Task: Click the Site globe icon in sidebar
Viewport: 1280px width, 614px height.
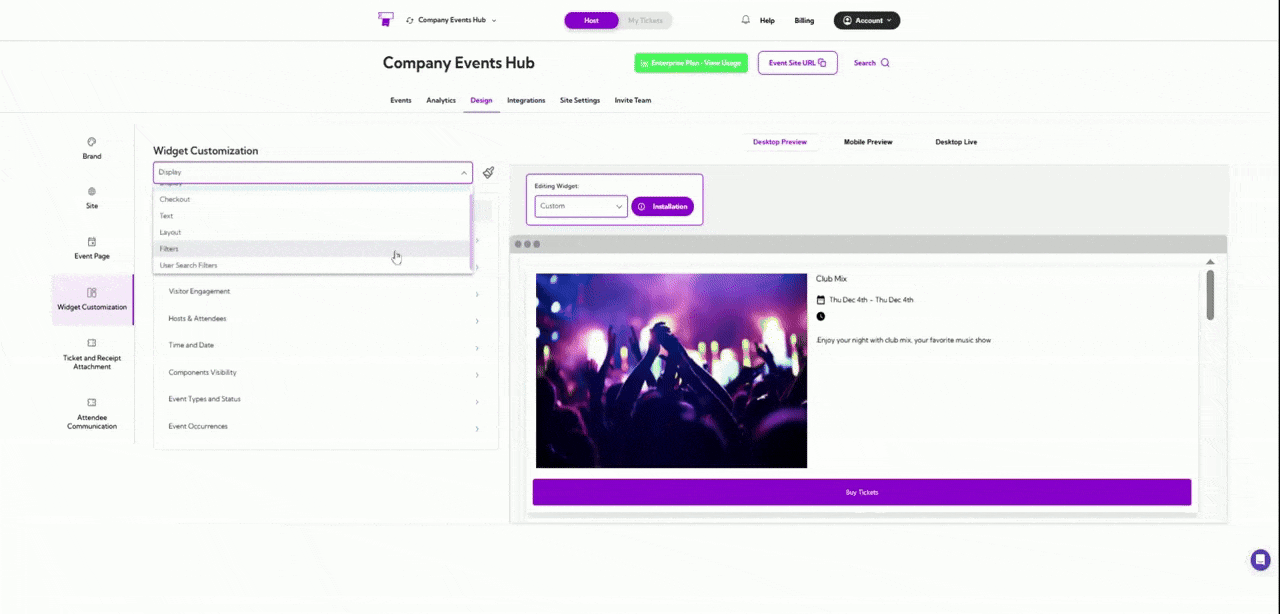Action: click(92, 191)
